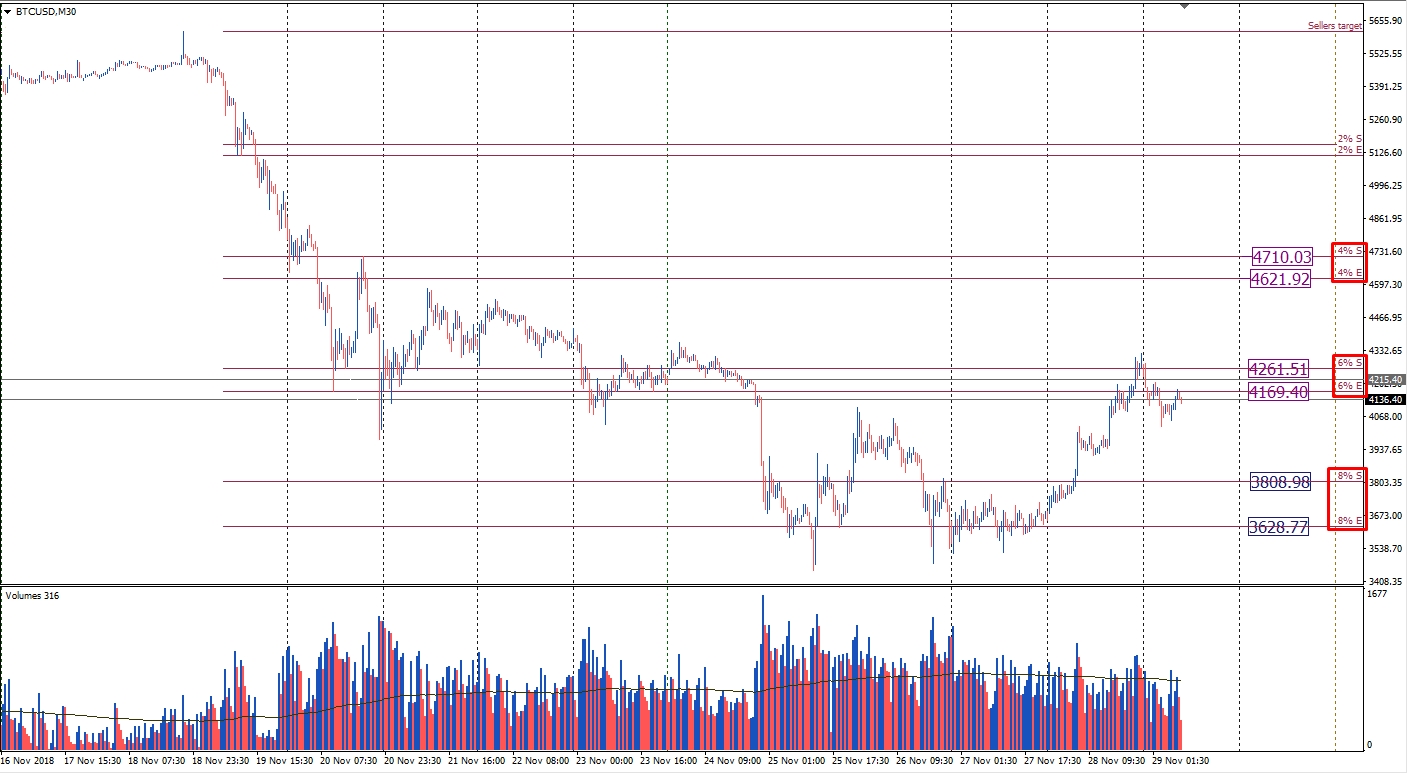The height and width of the screenshot is (773, 1407).
Task: Click 3408.35 on the price scale
Action: tap(1385, 581)
